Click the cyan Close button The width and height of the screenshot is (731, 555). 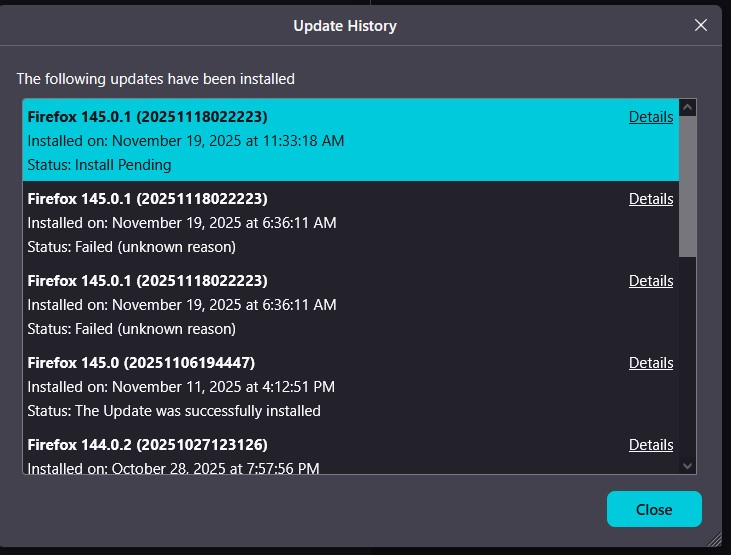point(654,509)
